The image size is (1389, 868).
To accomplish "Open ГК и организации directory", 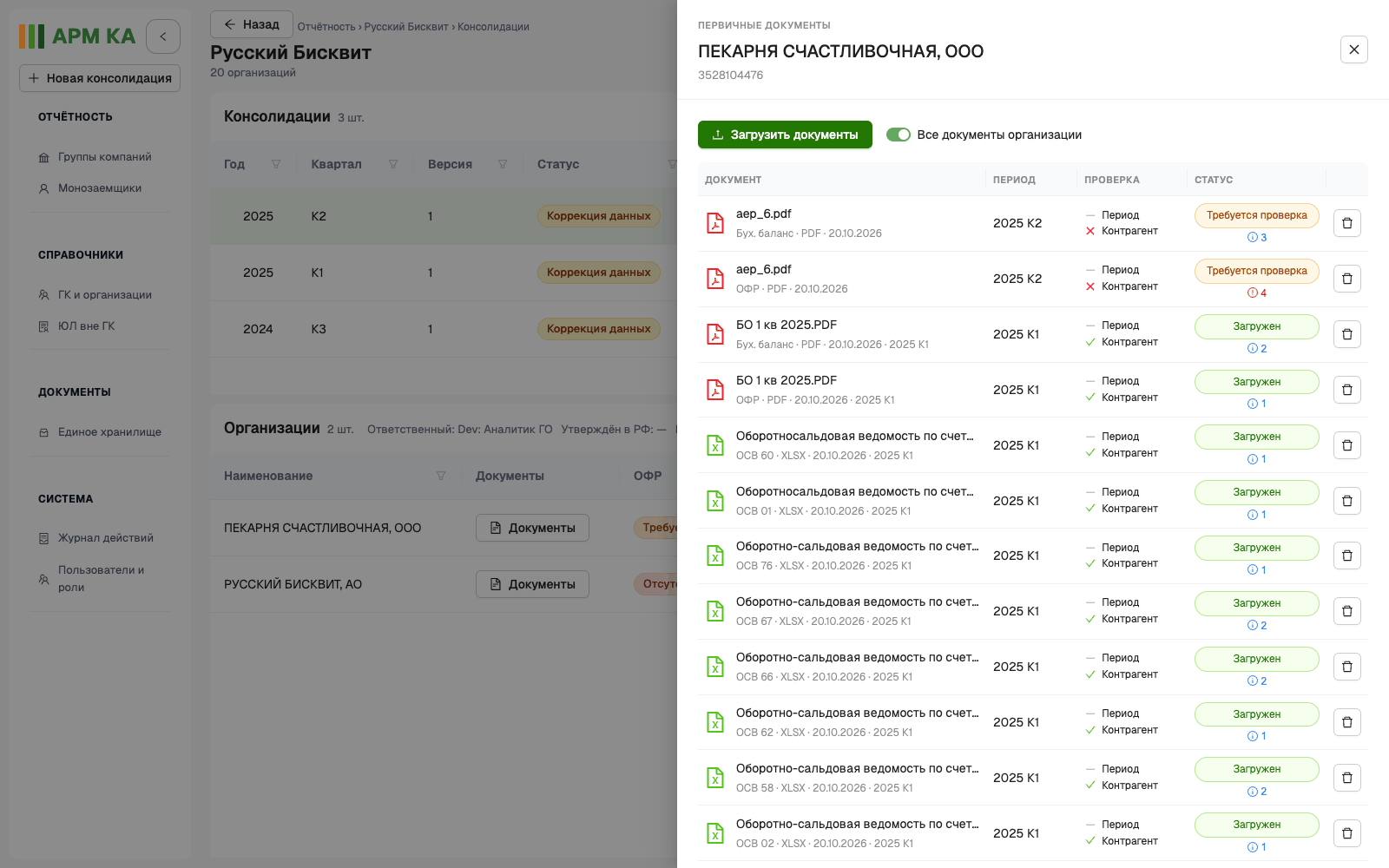I will click(x=104, y=295).
